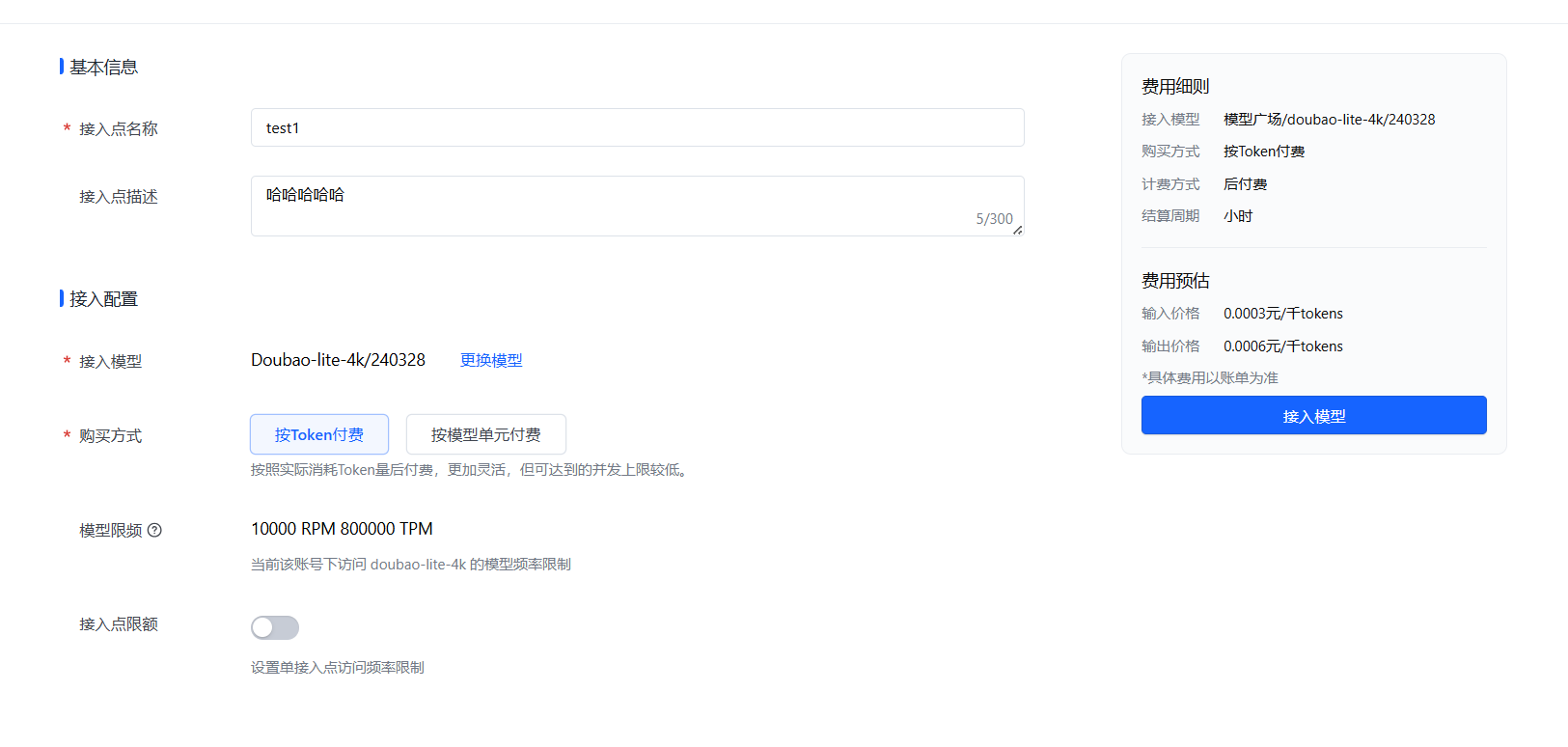Click the 0.0003元/千tokens input price
The height and width of the screenshot is (747, 1568).
click(1282, 314)
